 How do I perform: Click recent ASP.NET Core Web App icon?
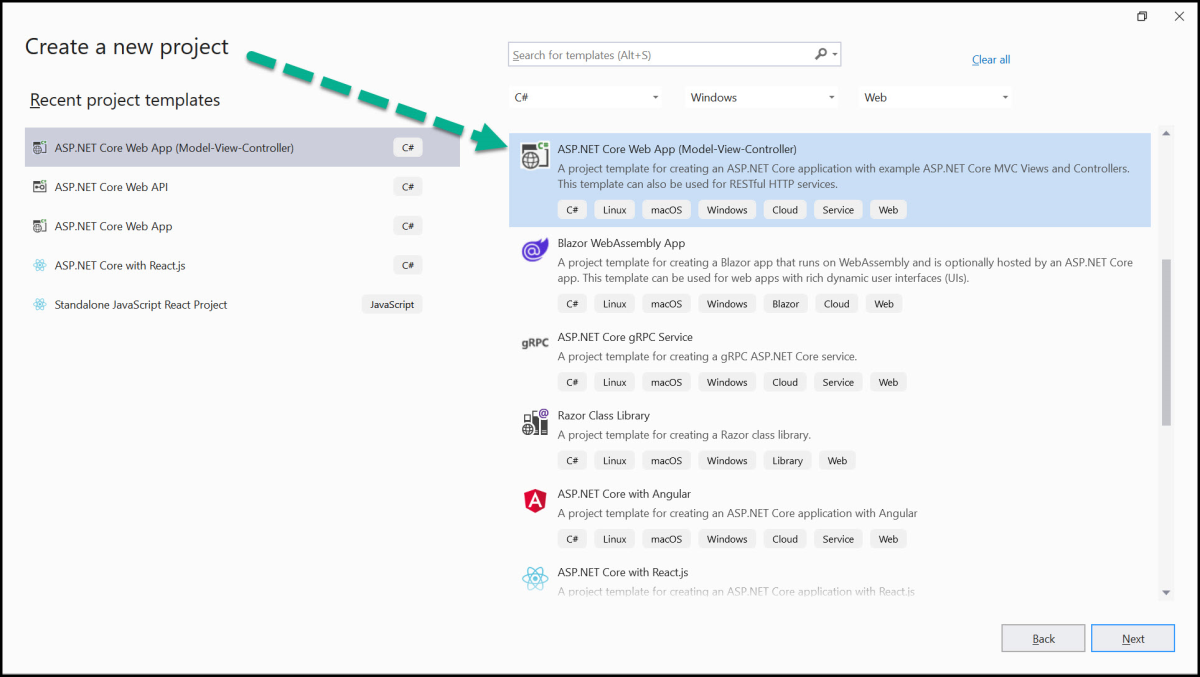[40, 226]
